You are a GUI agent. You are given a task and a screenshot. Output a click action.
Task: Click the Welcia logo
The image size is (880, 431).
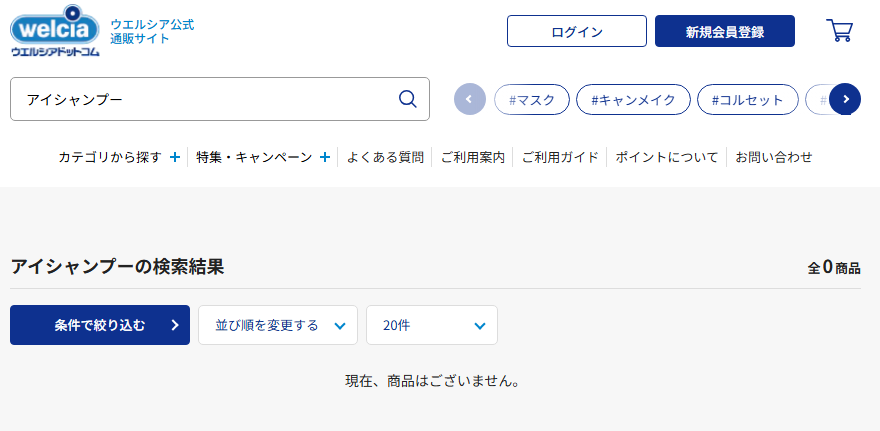pos(55,30)
